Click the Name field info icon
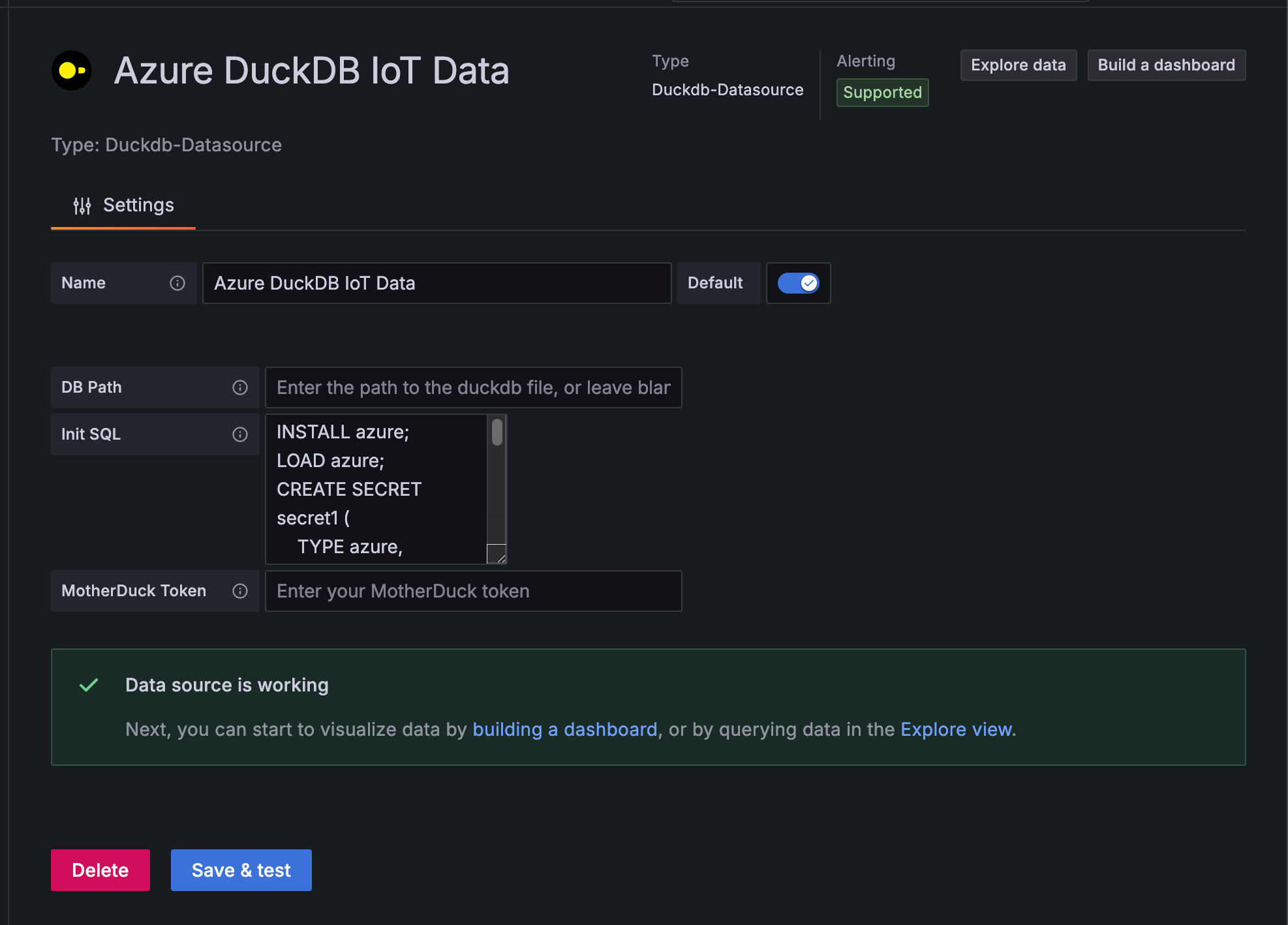 coord(177,283)
